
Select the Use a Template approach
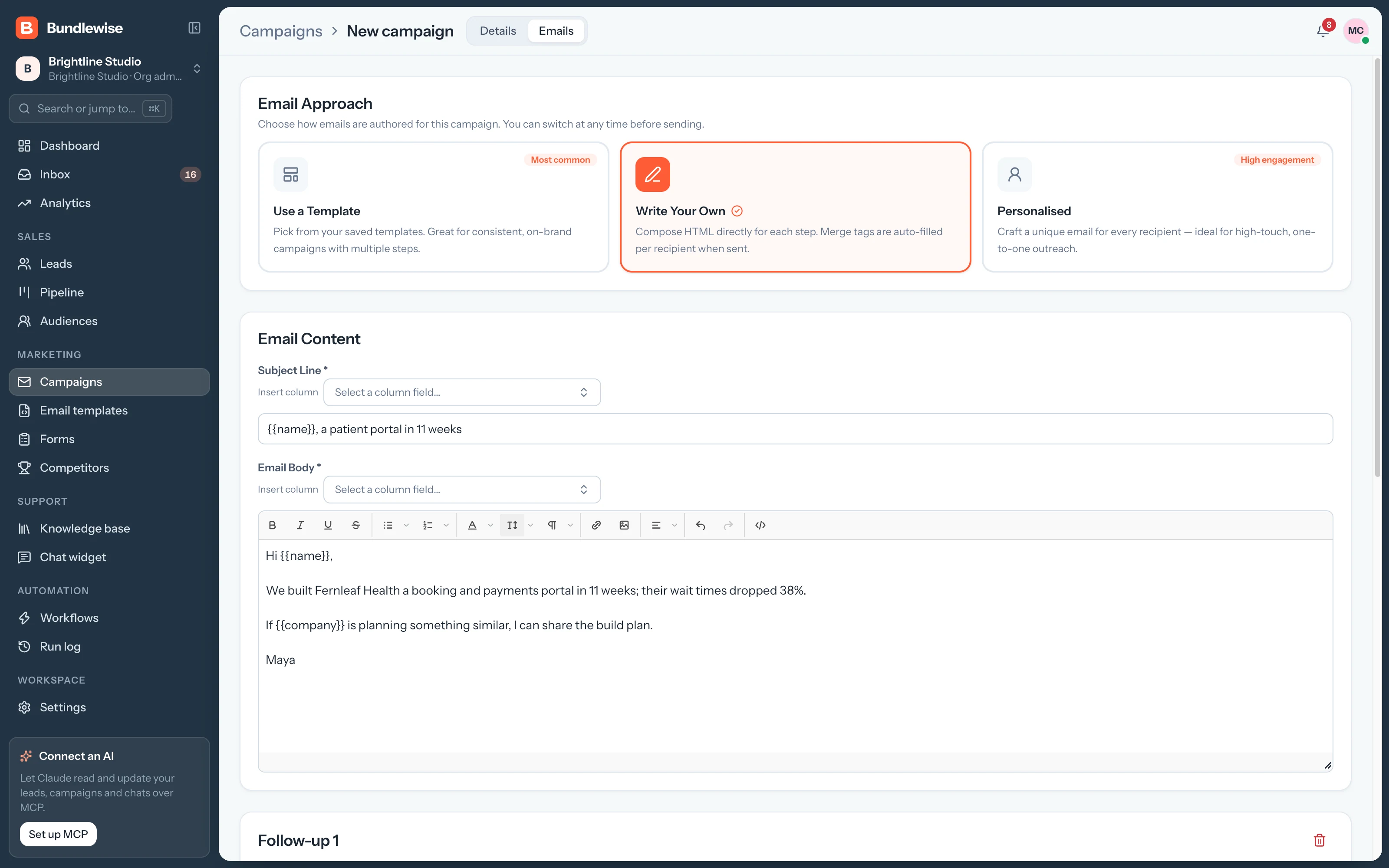(433, 207)
